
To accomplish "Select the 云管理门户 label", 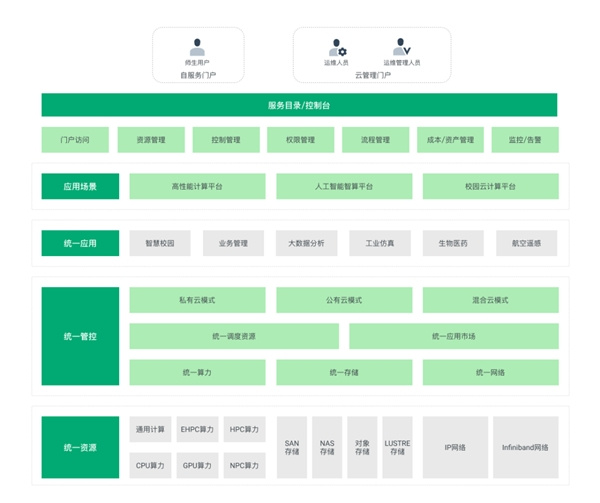I will (373, 75).
